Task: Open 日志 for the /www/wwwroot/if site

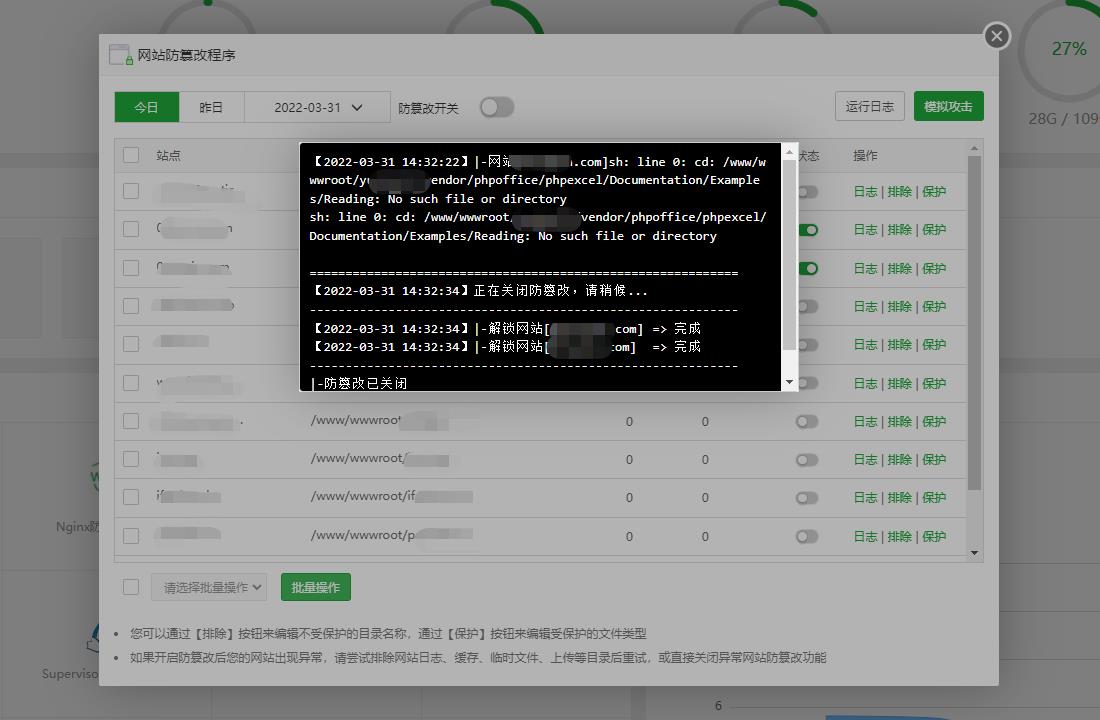Action: (x=865, y=498)
